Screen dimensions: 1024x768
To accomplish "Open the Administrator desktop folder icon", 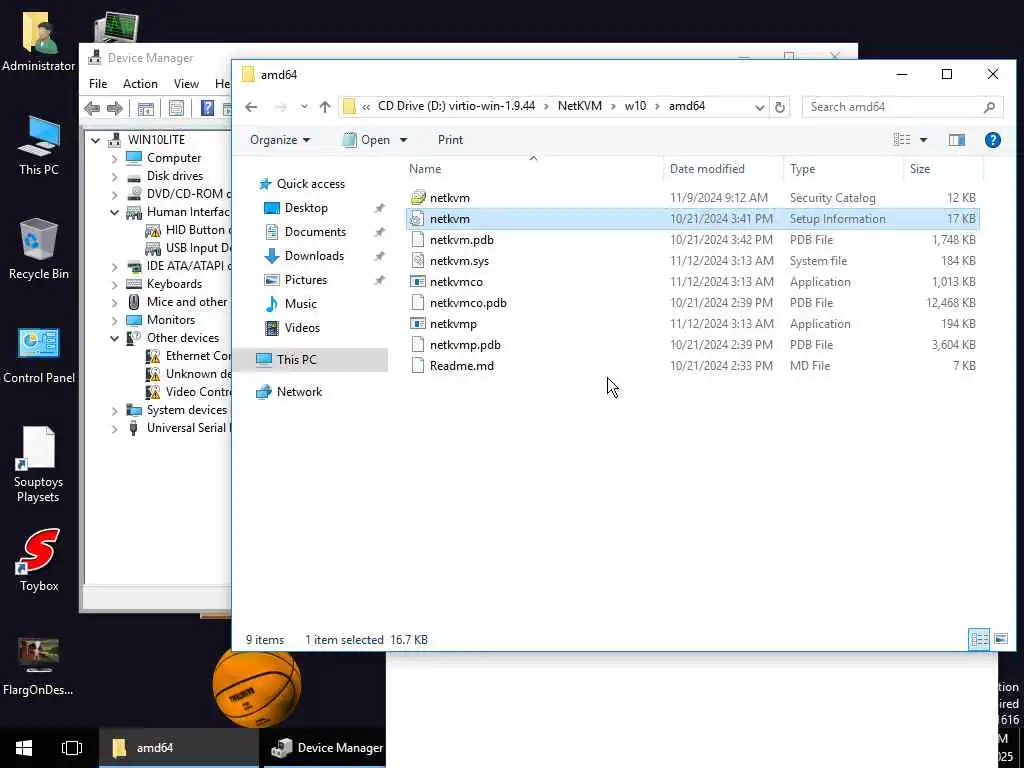I will (39, 40).
